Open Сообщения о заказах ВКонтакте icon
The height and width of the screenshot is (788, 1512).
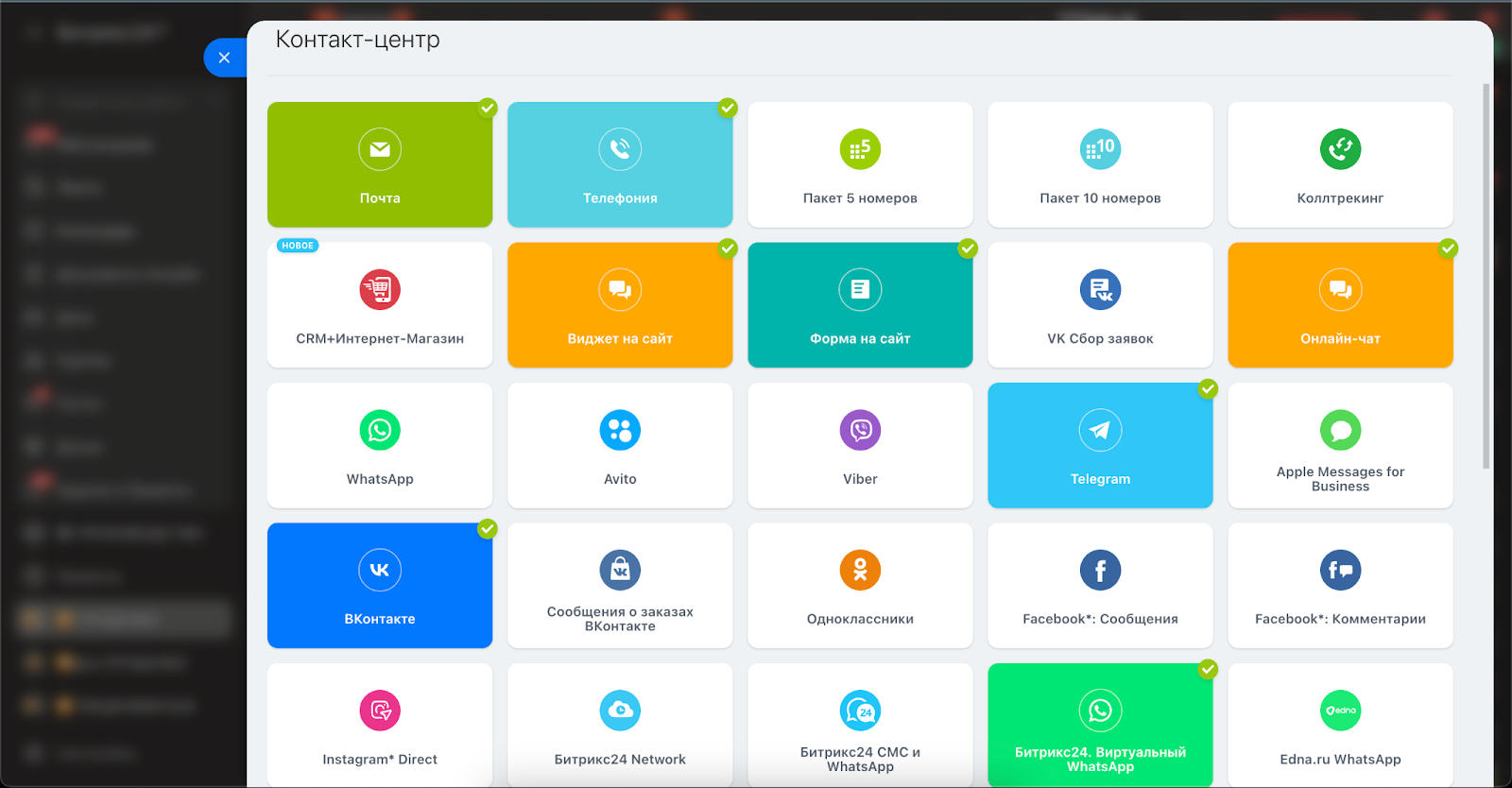620,570
